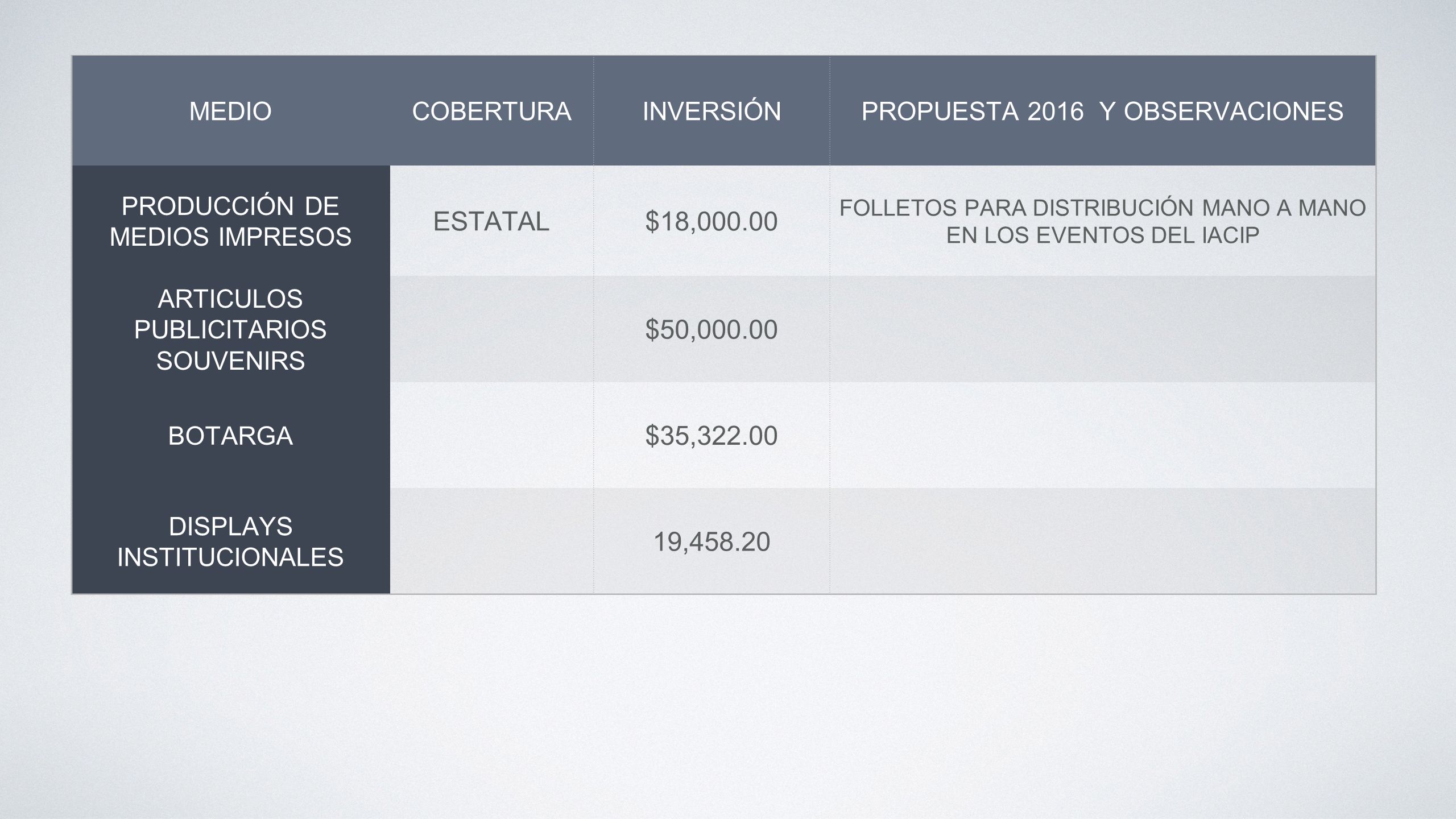Select the FOLLETOS PARA DISTRIBUCIÓN observations cell
Viewport: 1456px width, 819px height.
[1103, 221]
